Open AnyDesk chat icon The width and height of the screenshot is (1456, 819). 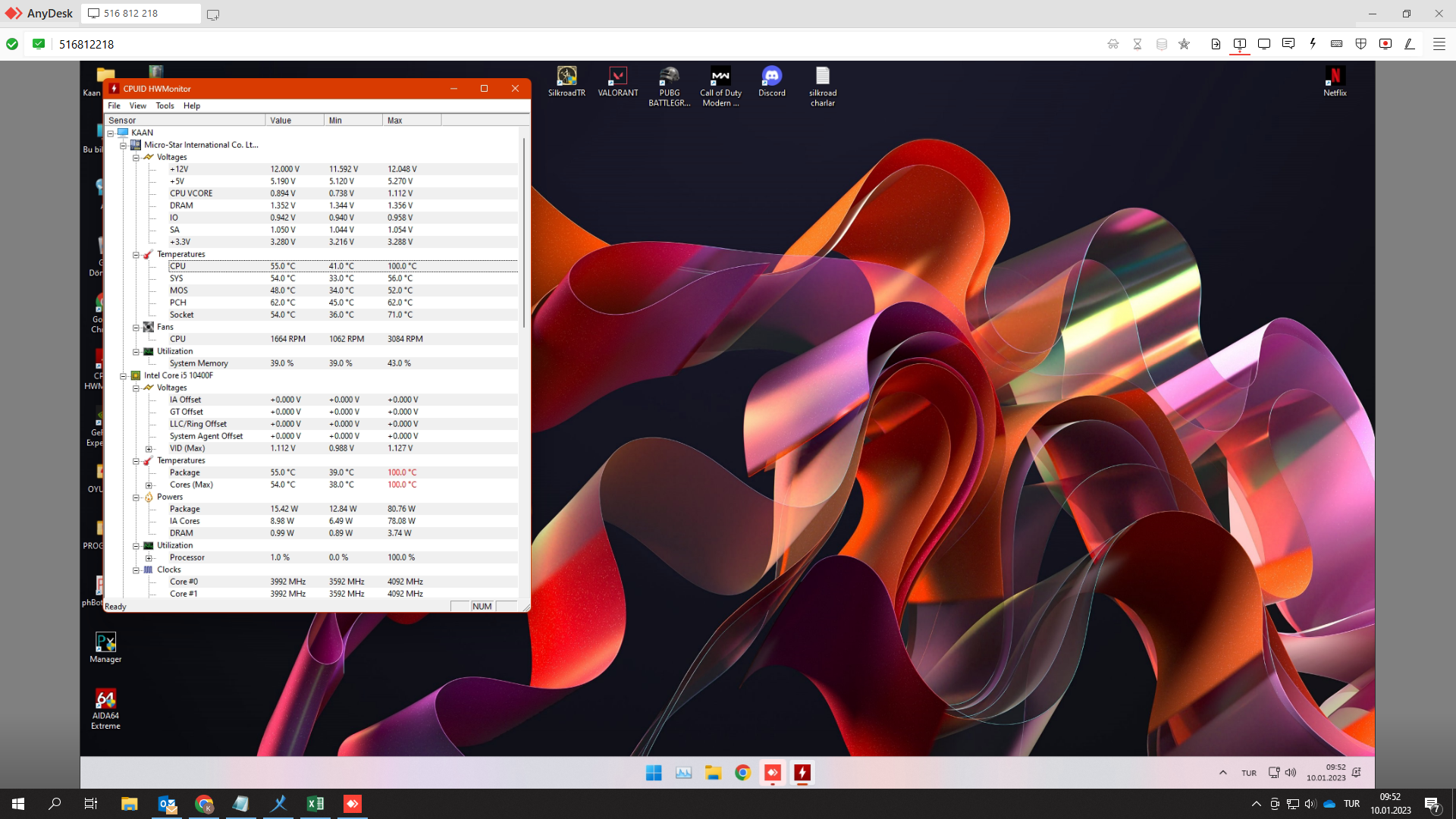coord(1288,44)
